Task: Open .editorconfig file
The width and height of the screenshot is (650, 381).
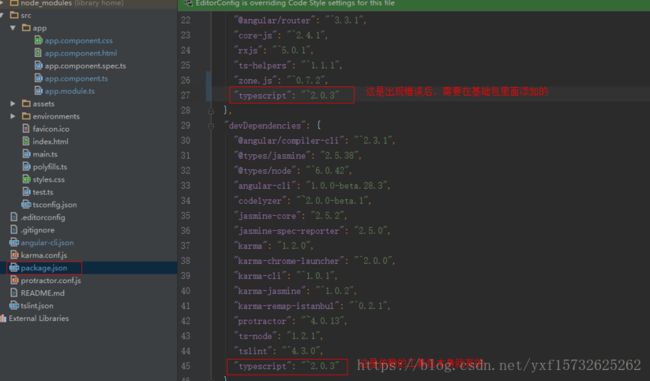Action: click(43, 217)
